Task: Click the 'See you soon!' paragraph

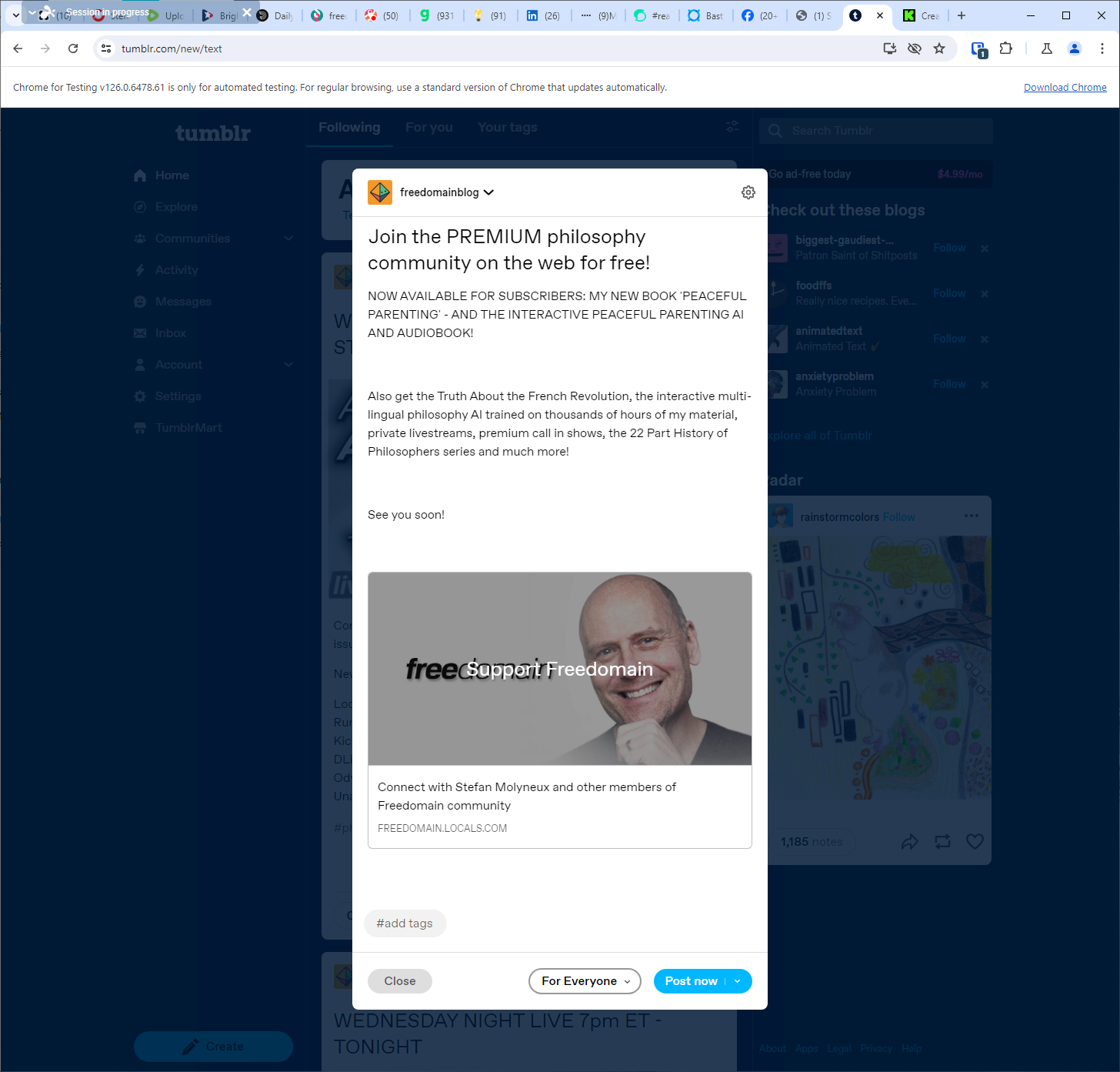Action: (406, 515)
